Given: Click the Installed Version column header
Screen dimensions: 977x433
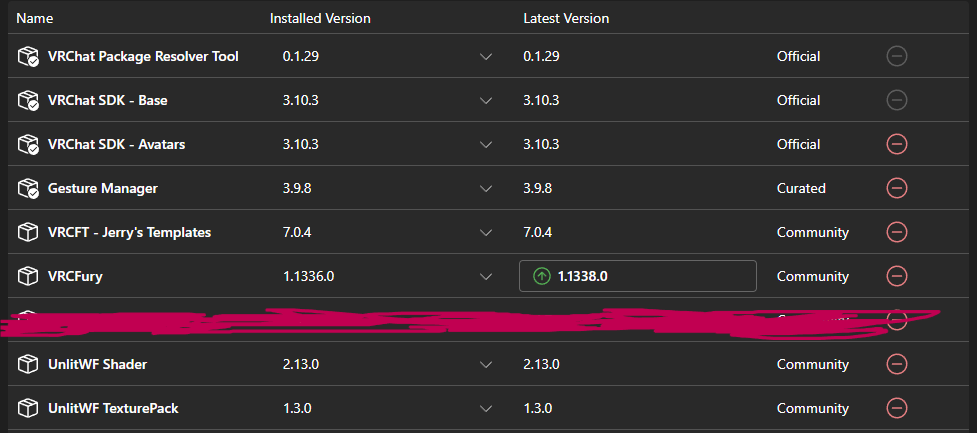Looking at the screenshot, I should 320,19.
